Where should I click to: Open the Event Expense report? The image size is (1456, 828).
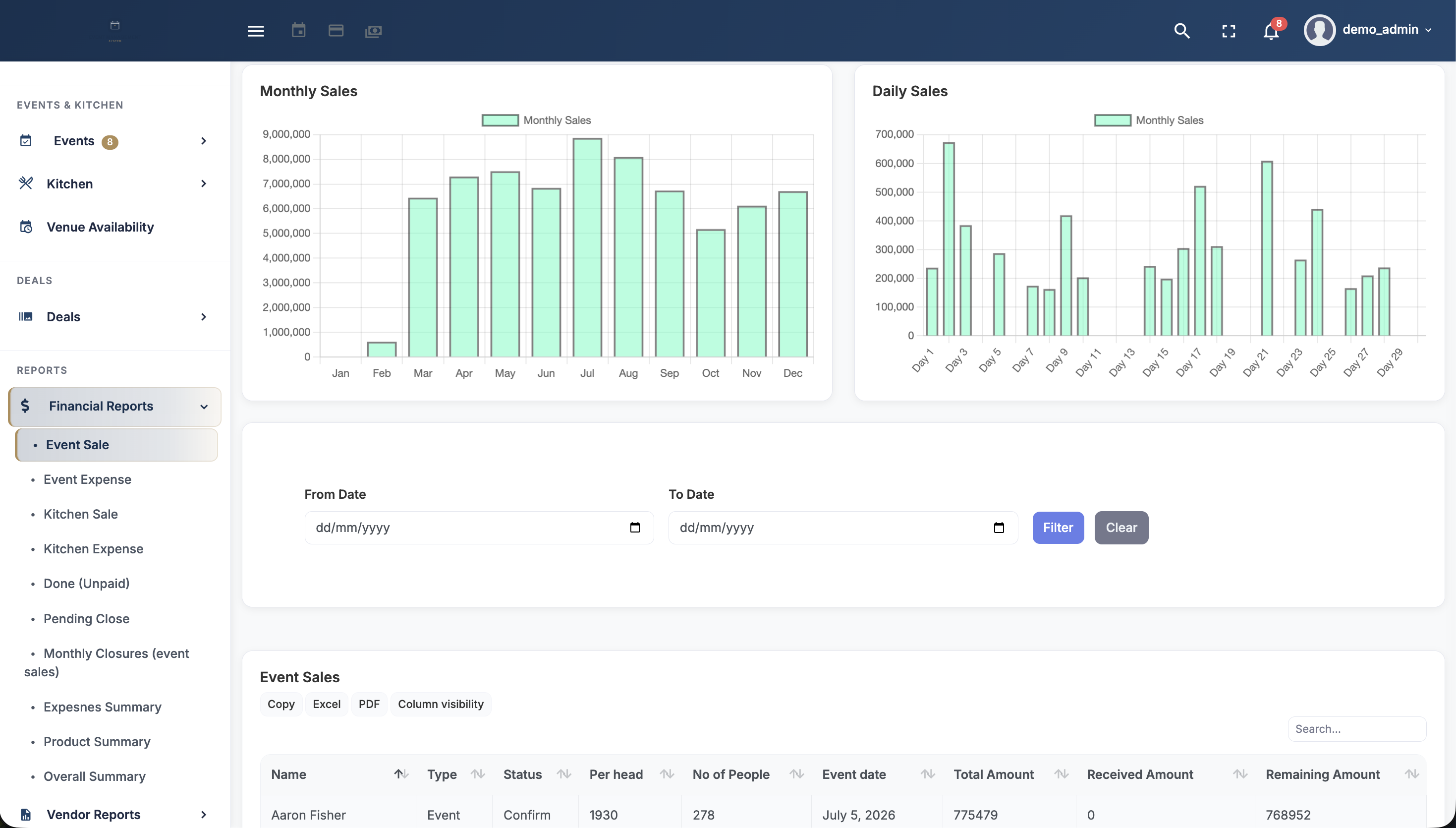[x=88, y=479]
